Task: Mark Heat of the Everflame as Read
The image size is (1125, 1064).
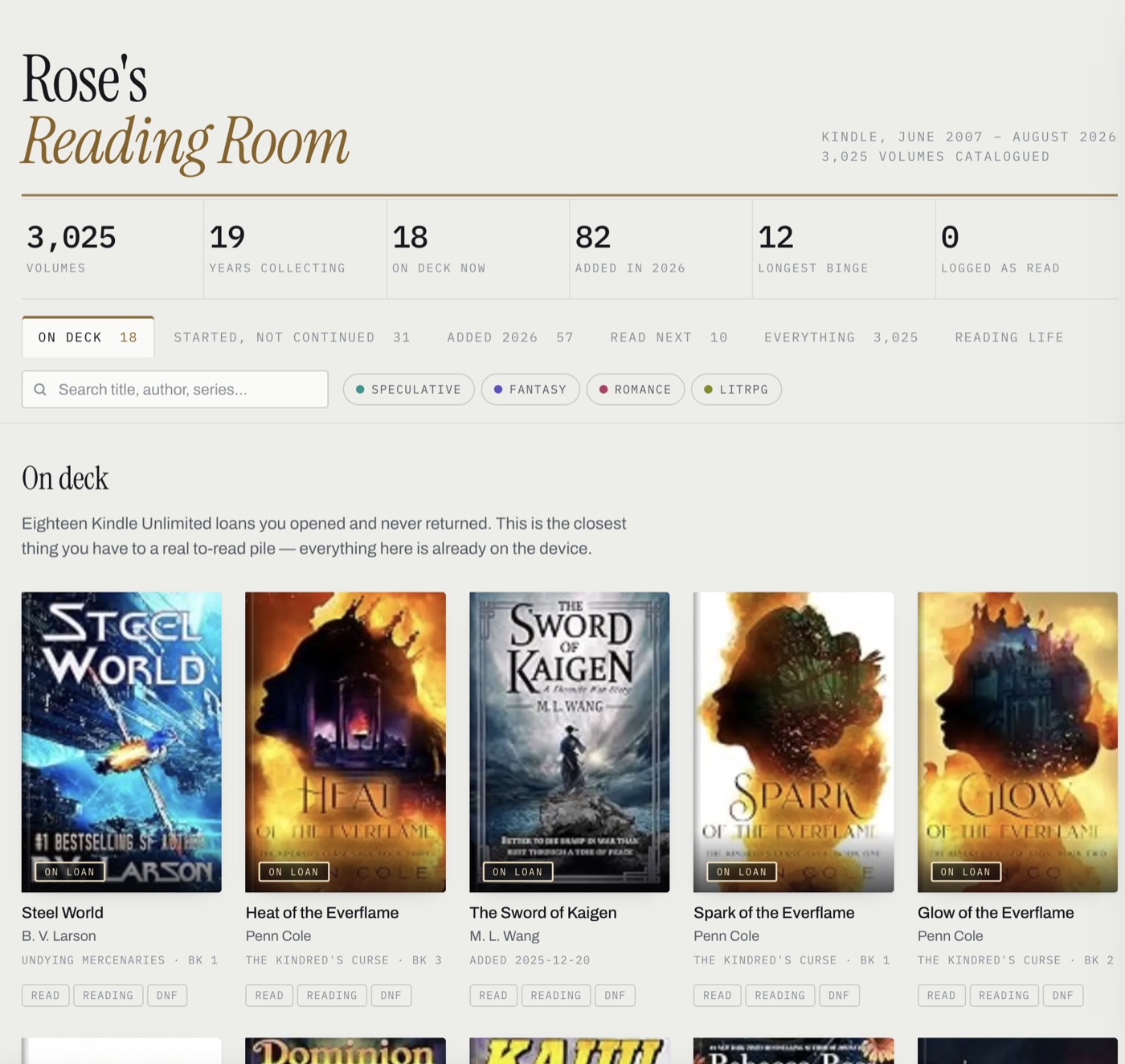Action: (269, 996)
